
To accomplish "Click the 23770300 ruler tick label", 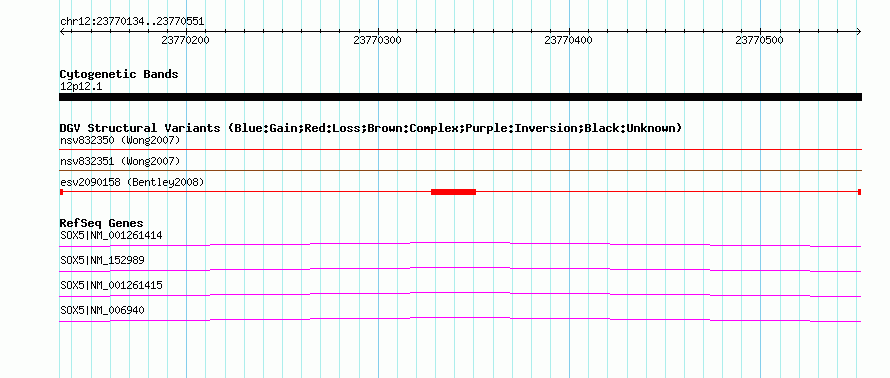I will [x=377, y=40].
